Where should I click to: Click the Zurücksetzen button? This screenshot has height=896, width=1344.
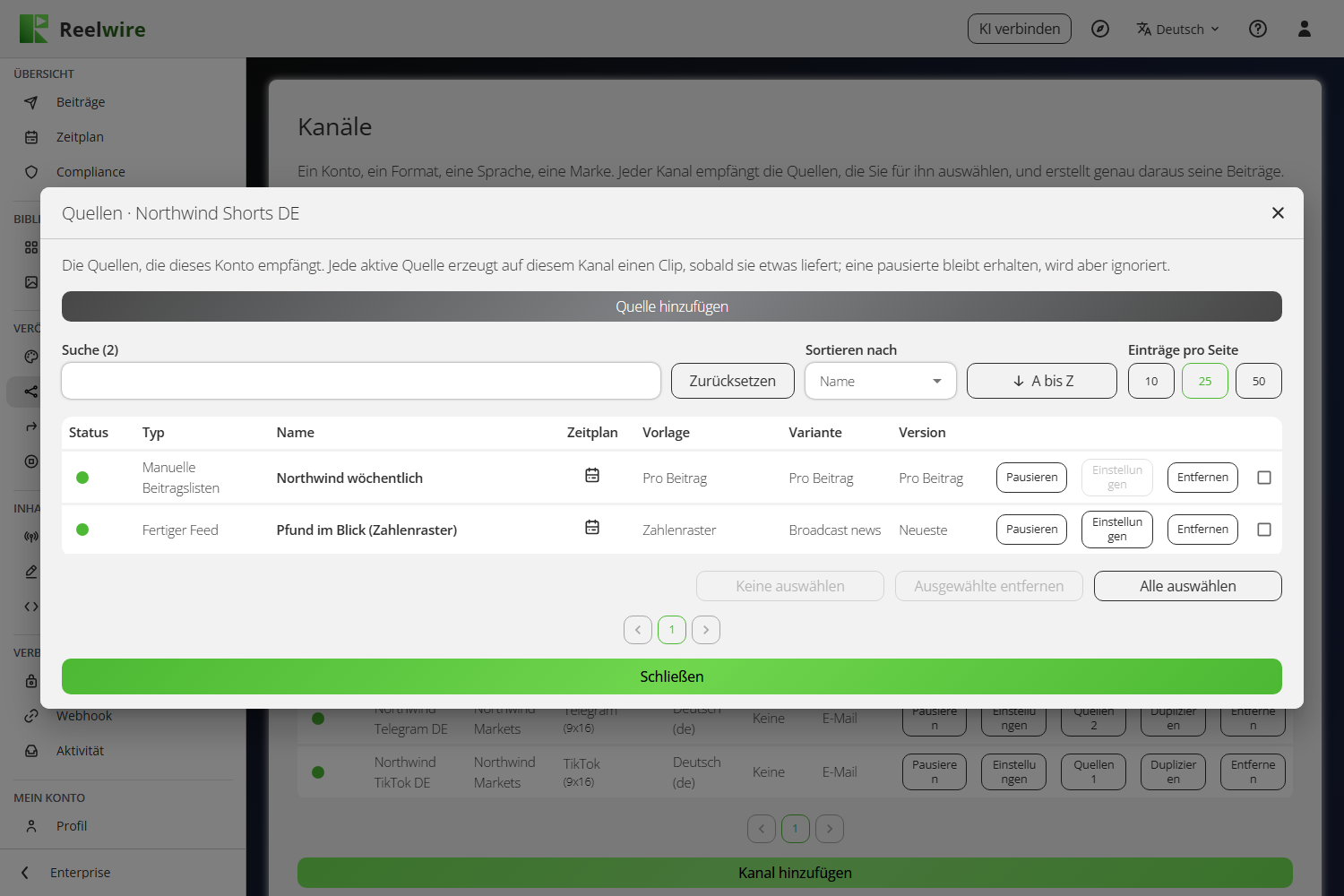tap(733, 381)
